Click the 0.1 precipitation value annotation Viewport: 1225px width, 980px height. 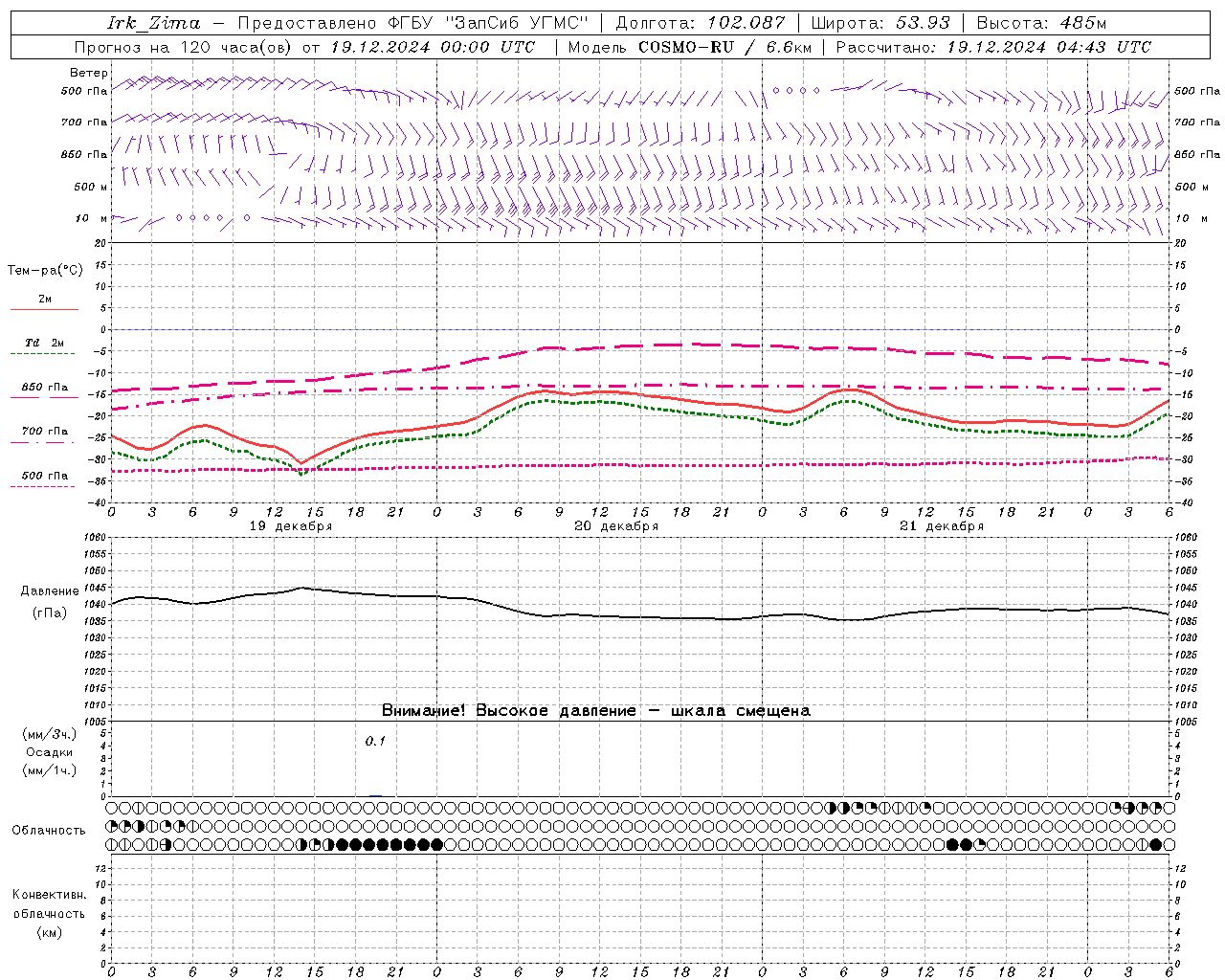[375, 741]
